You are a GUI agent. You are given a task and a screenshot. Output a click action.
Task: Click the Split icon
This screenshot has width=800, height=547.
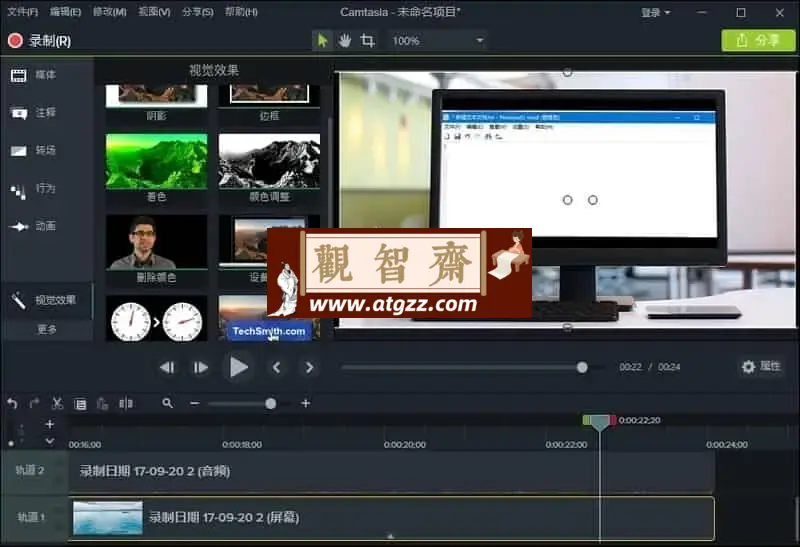point(126,404)
